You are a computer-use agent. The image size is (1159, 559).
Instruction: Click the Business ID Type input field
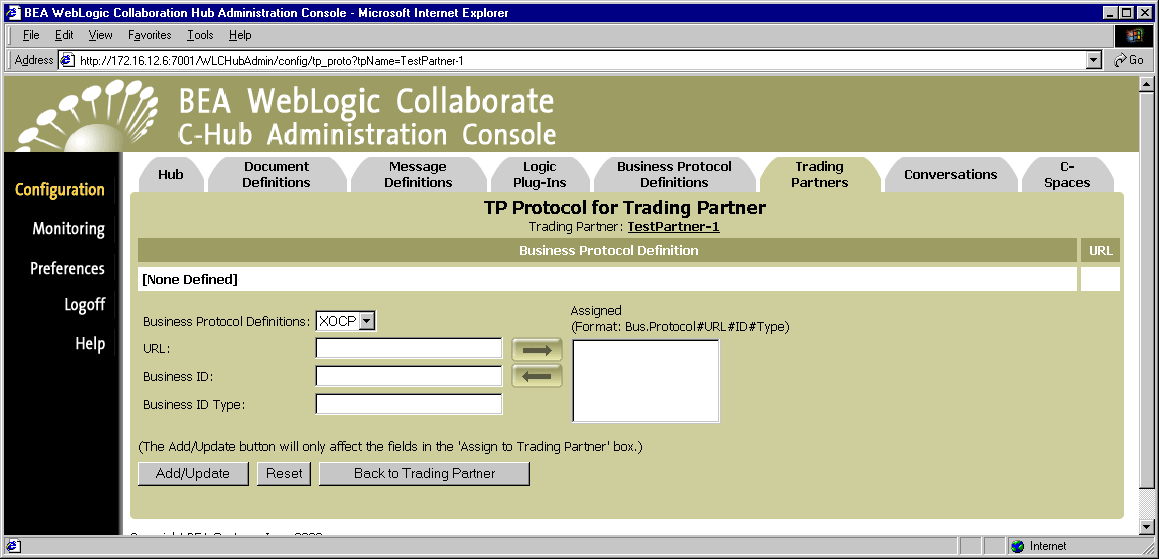tap(409, 404)
